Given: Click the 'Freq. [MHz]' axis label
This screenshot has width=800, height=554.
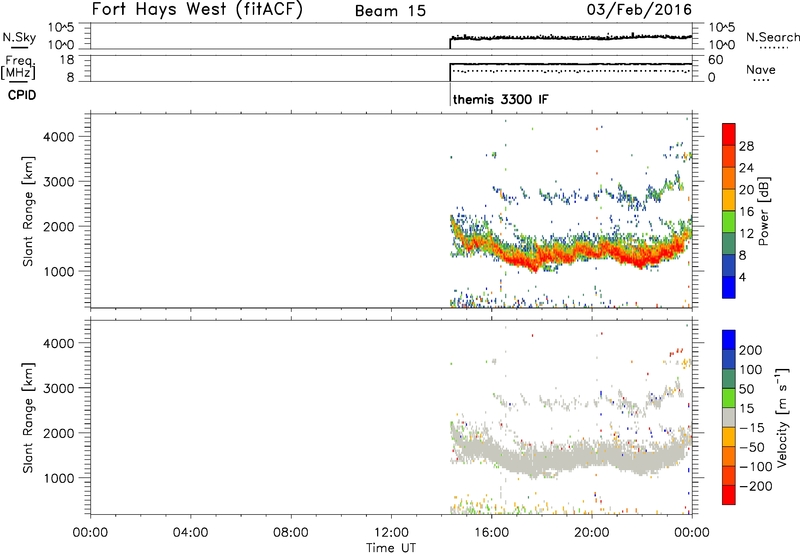Looking at the screenshot, I should click(19, 67).
